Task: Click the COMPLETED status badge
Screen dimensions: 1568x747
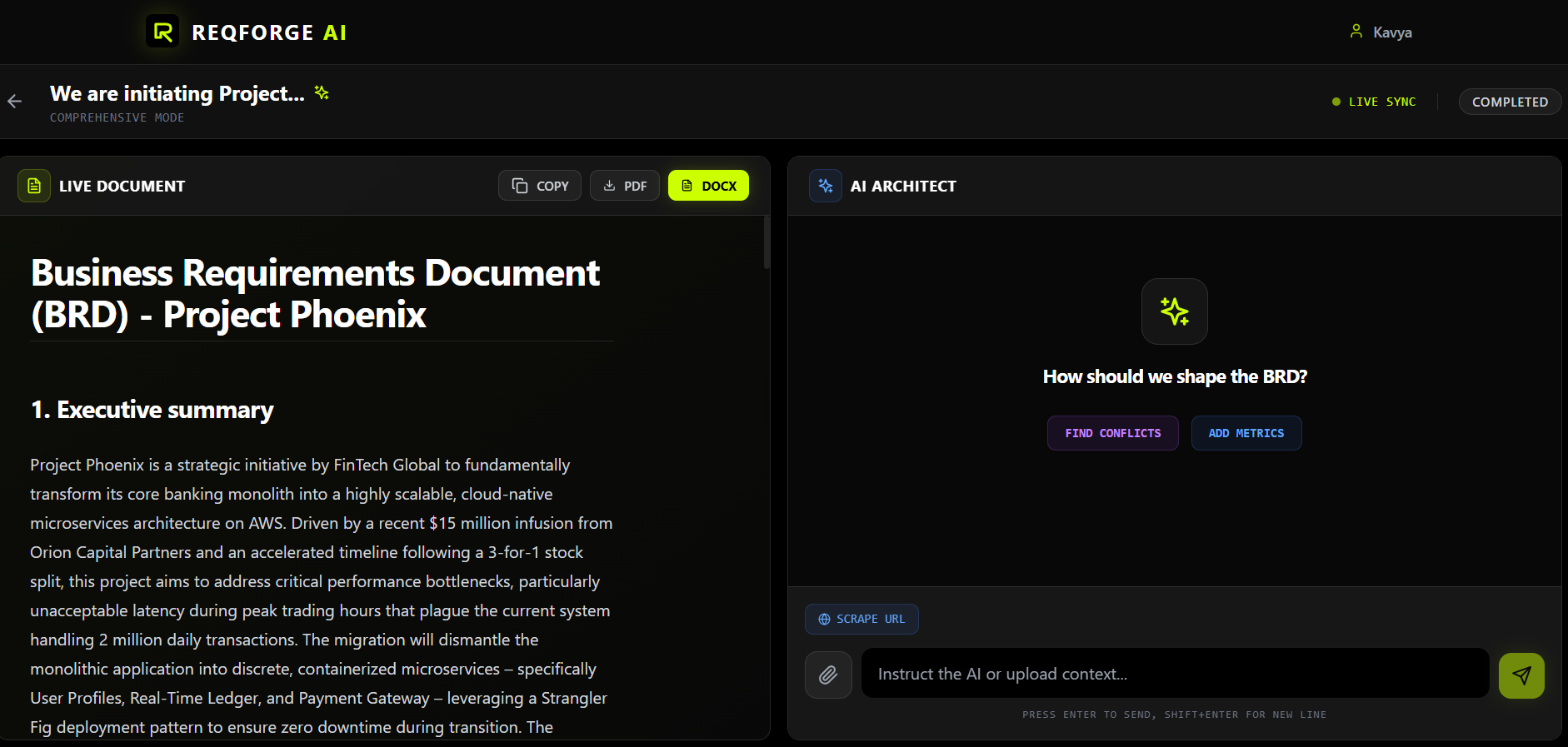Action: (1510, 102)
